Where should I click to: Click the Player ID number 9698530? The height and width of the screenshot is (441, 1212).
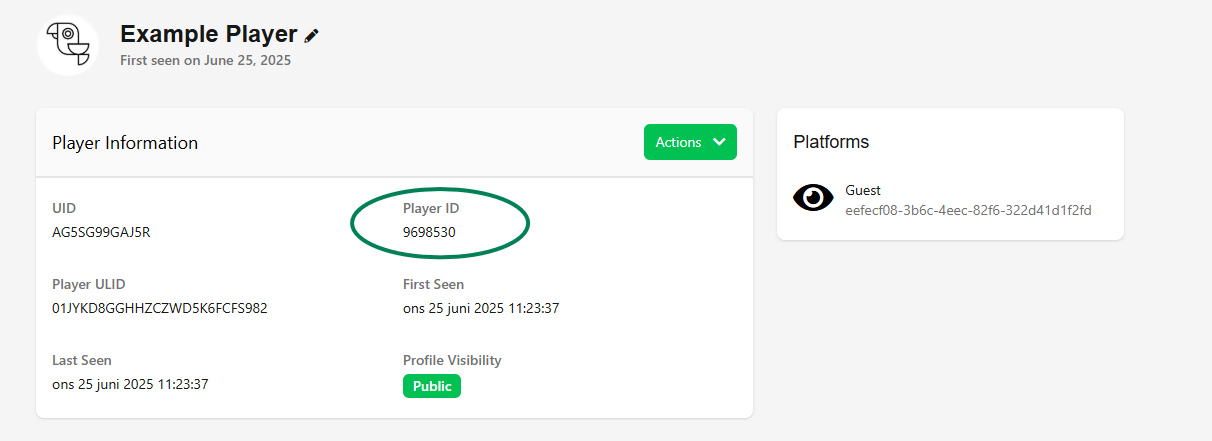coord(430,232)
